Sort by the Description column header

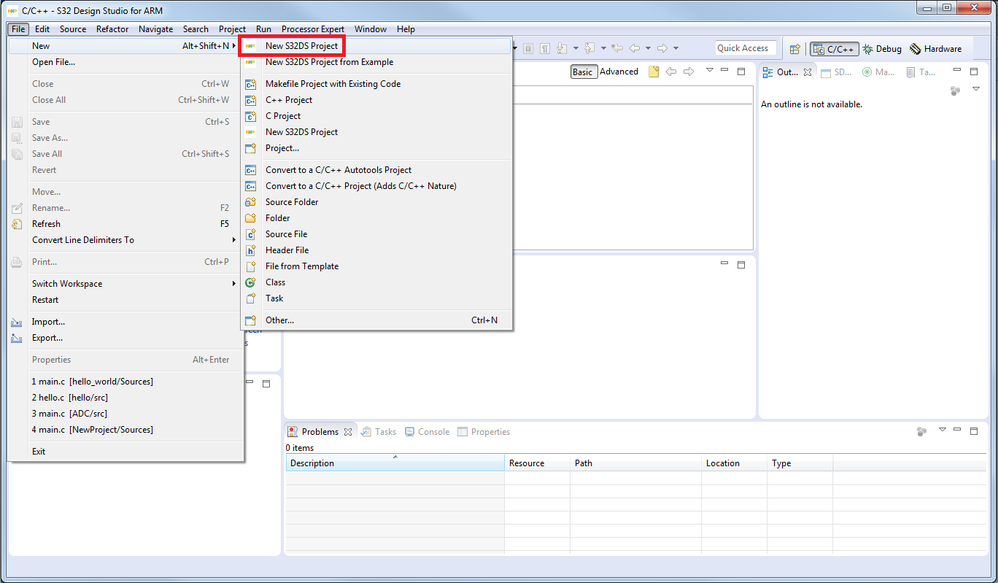[x=395, y=463]
